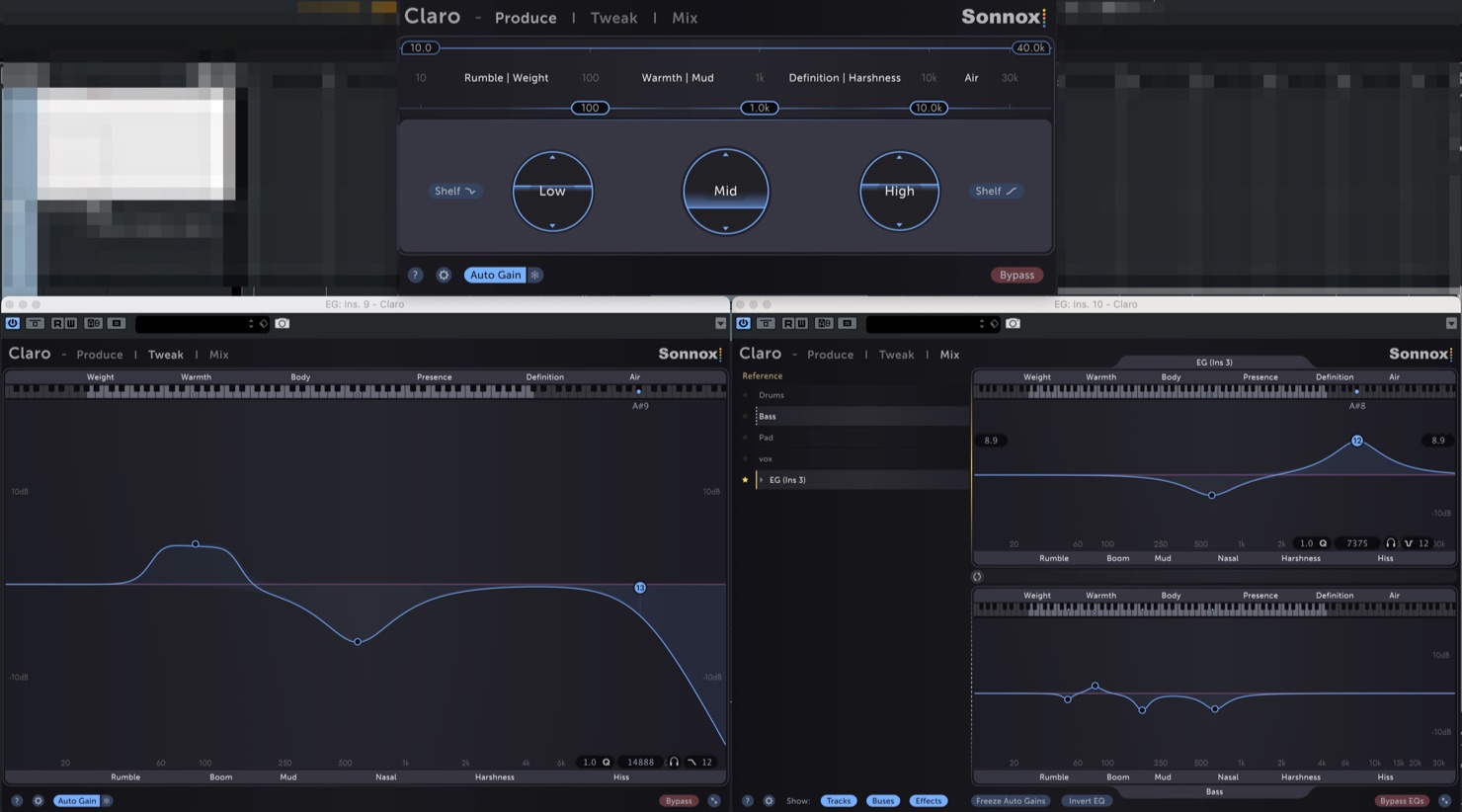Image resolution: width=1462 pixels, height=812 pixels.
Task: Open the preset dropdown in Ins. 9 toolbar
Action: click(x=197, y=323)
